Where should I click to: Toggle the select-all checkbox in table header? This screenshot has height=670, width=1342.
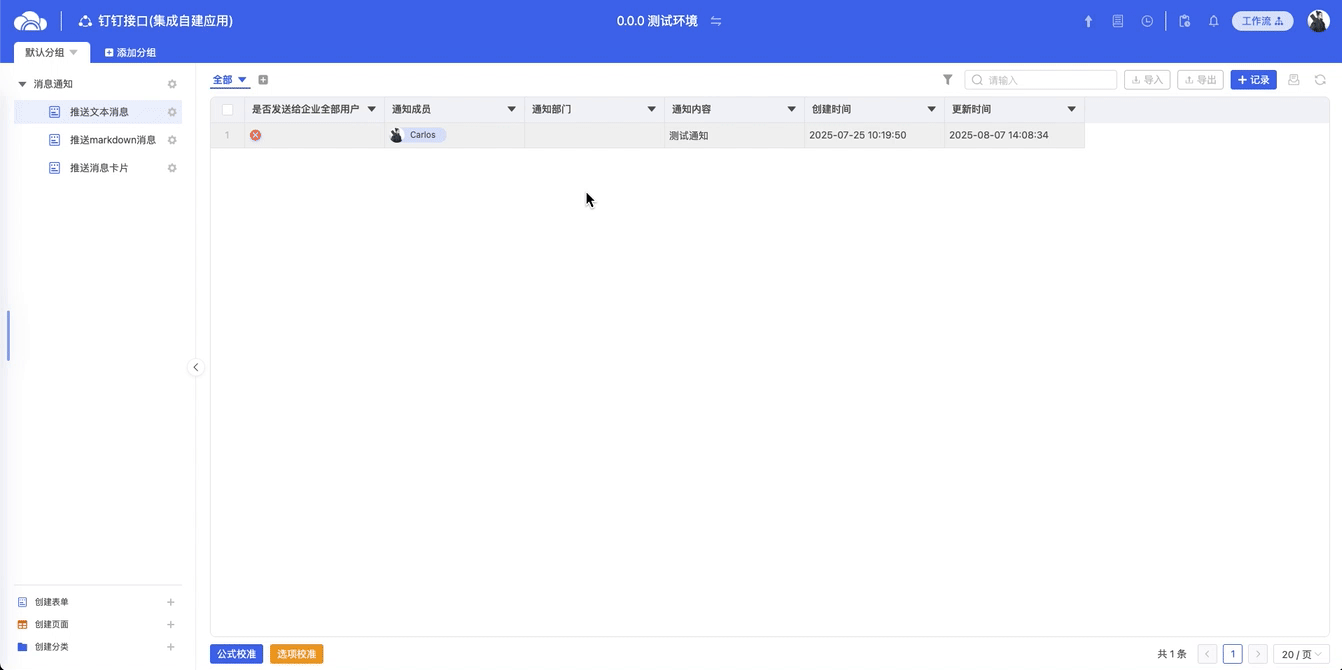(228, 109)
